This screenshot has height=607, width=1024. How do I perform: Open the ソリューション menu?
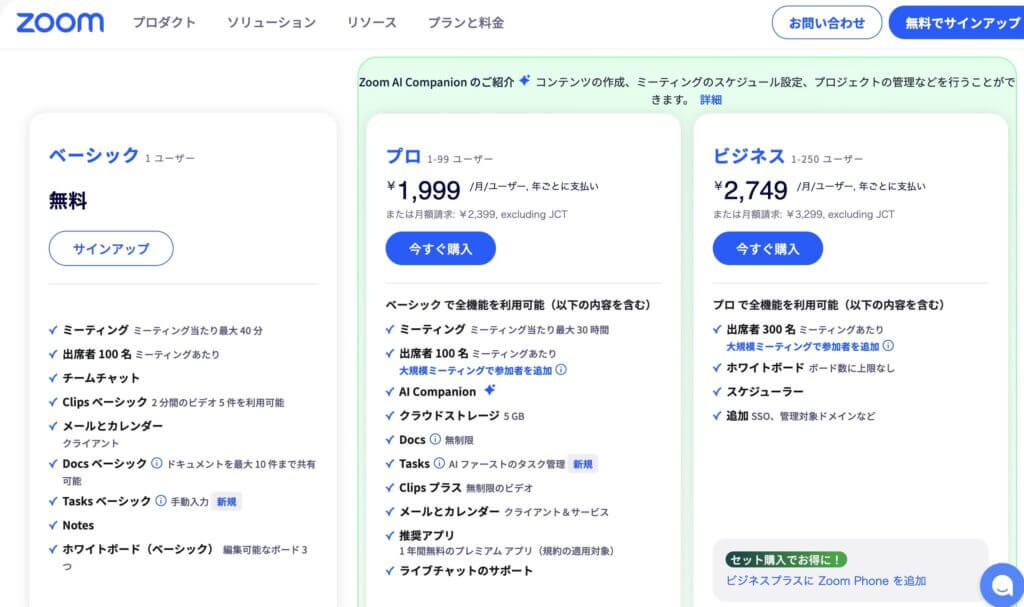[272, 23]
